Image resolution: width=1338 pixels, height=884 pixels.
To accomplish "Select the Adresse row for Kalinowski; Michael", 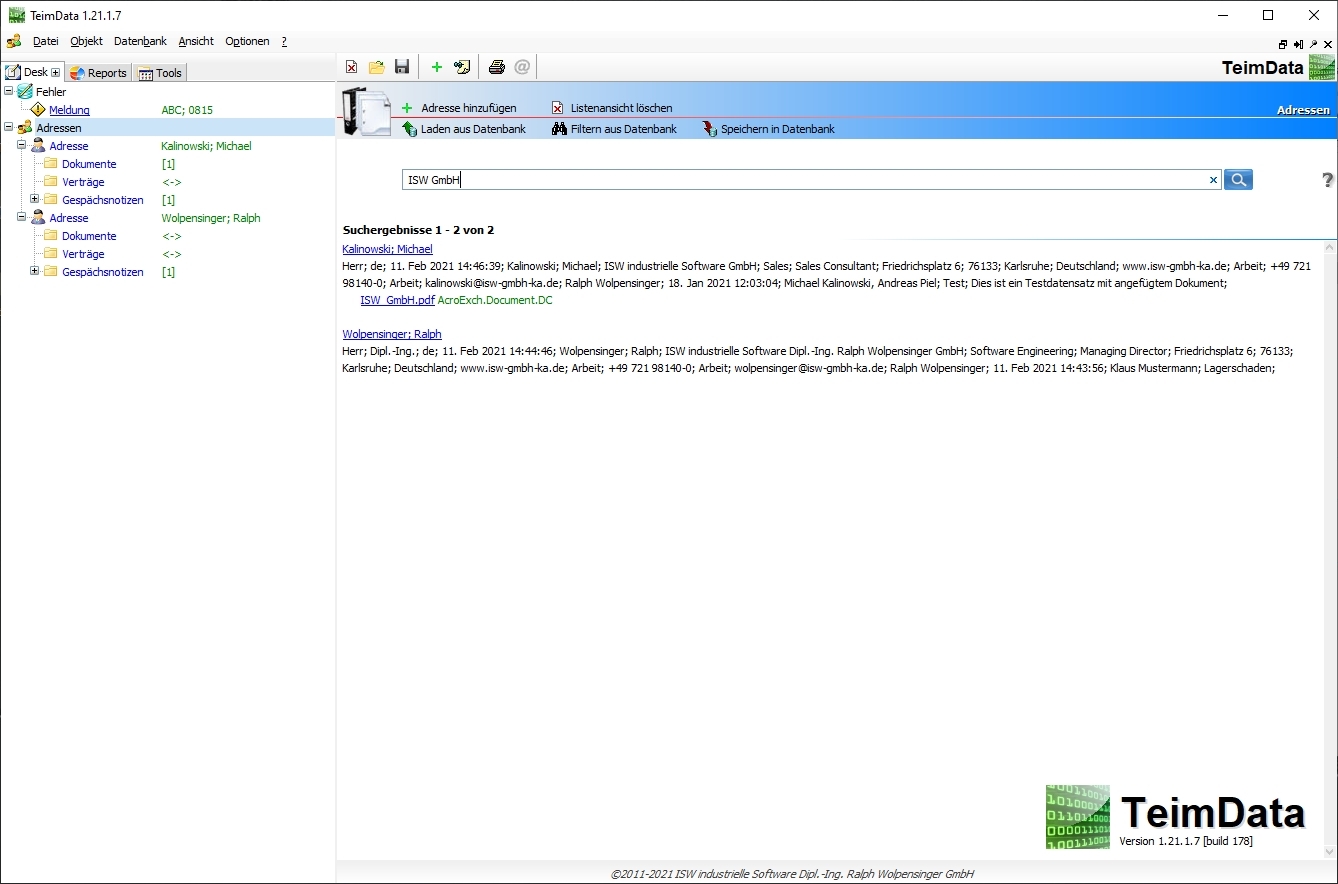I will tap(69, 146).
